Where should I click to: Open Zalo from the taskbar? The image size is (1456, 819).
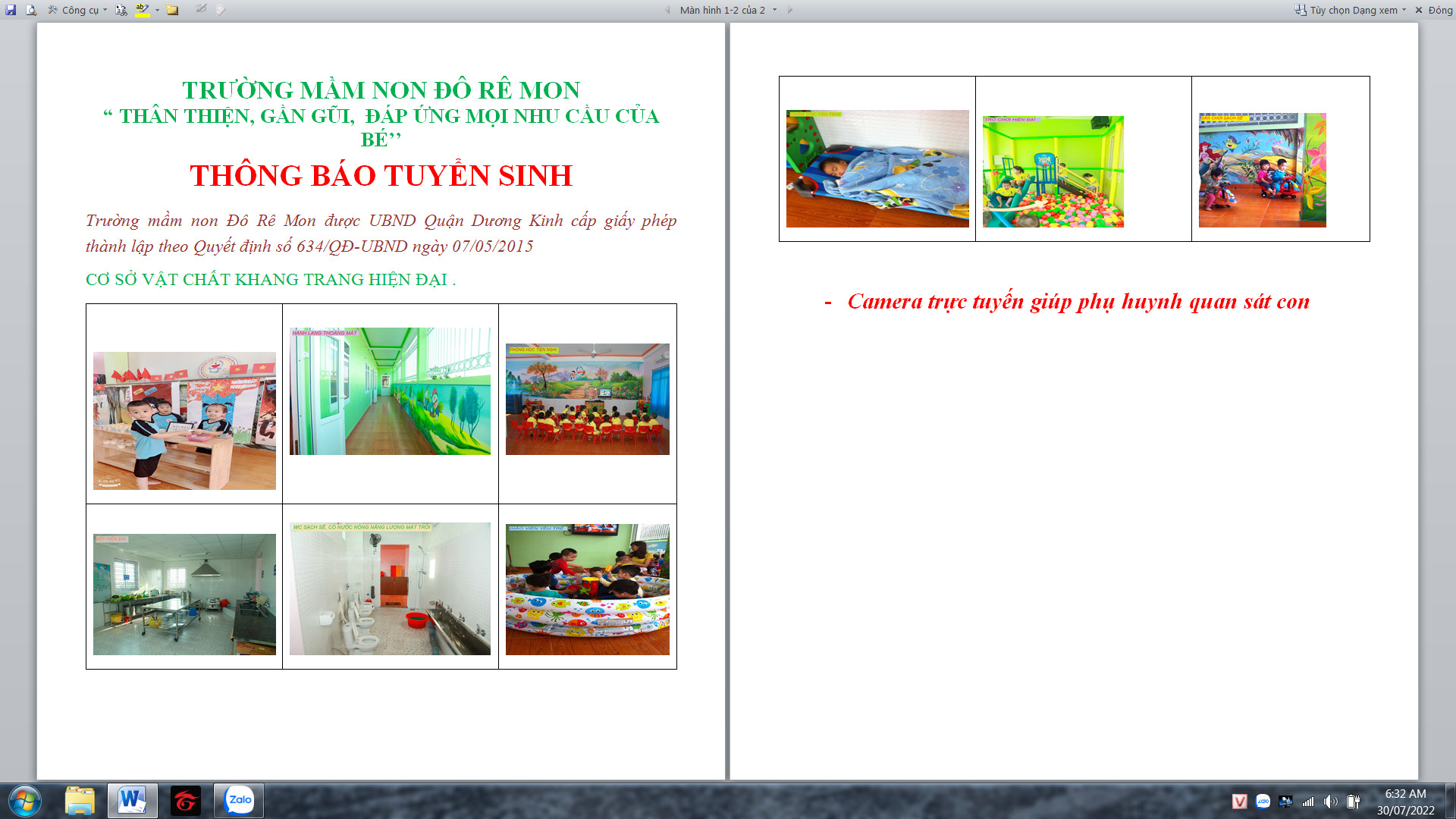pyautogui.click(x=239, y=800)
